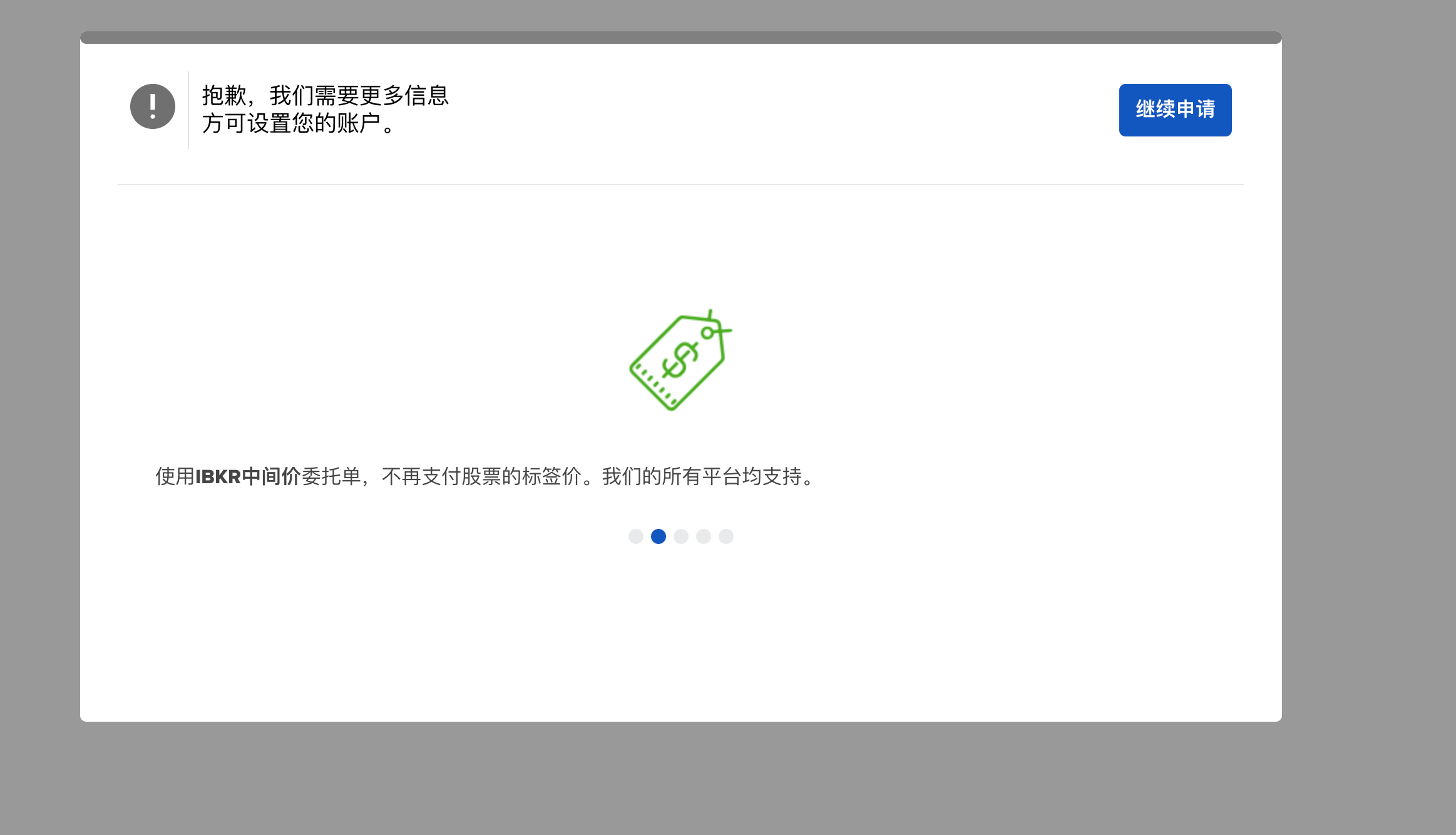
Task: Click the vertical divider beside the alert icon
Action: pos(189,110)
